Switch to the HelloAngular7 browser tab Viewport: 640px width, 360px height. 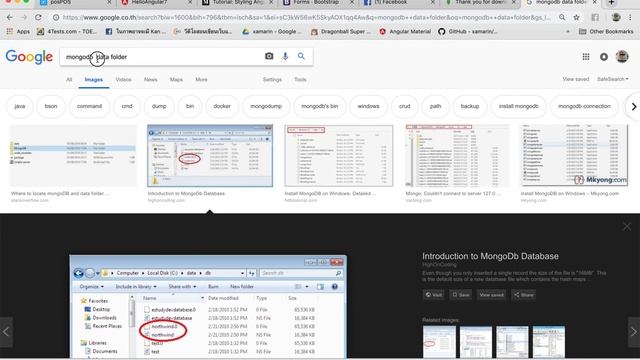156,3
